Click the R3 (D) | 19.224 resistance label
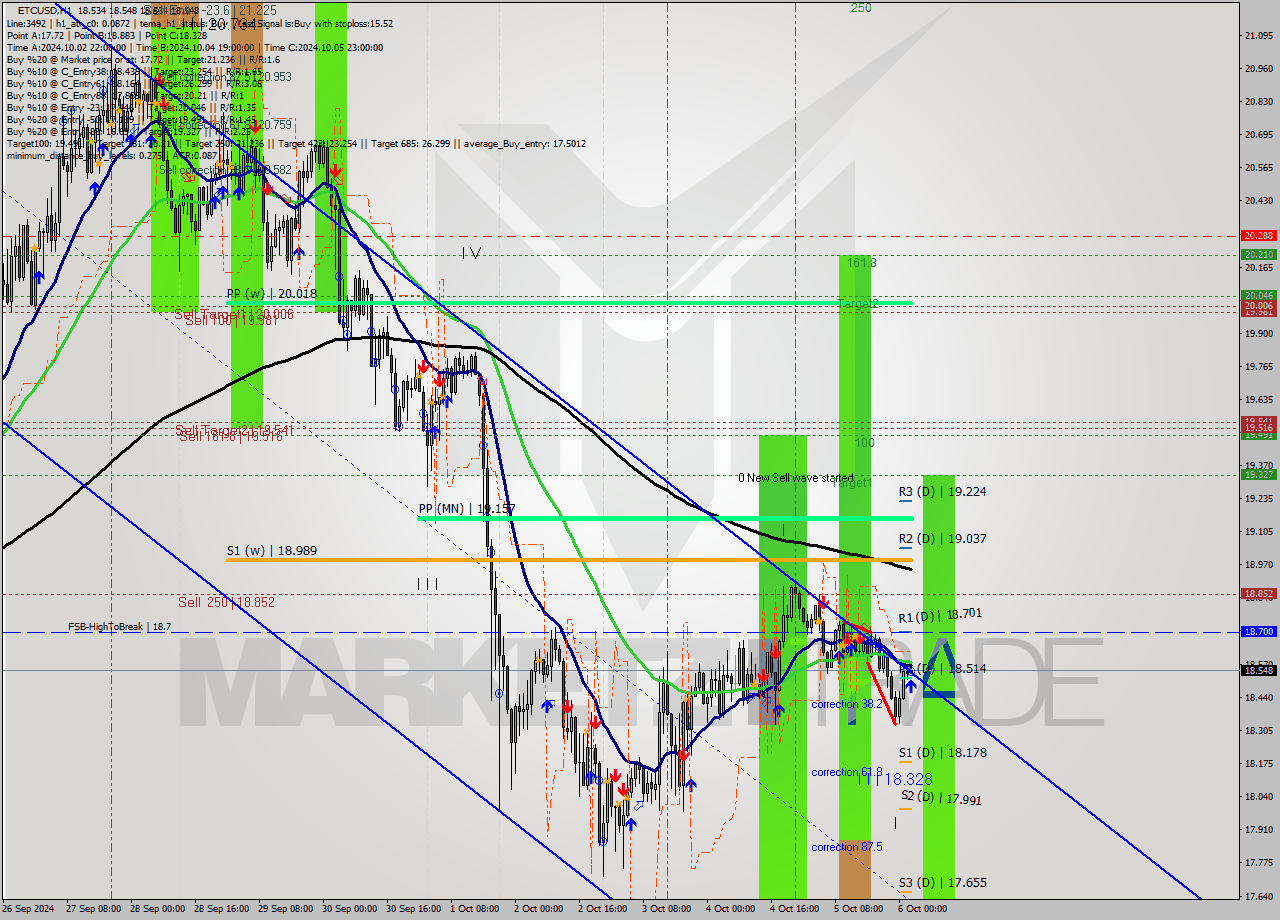Viewport: 1280px width, 920px height. pyautogui.click(x=942, y=492)
